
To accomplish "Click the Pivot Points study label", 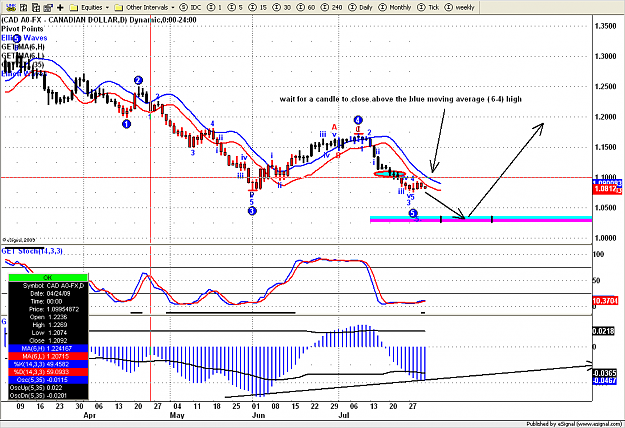I will (x=22, y=29).
